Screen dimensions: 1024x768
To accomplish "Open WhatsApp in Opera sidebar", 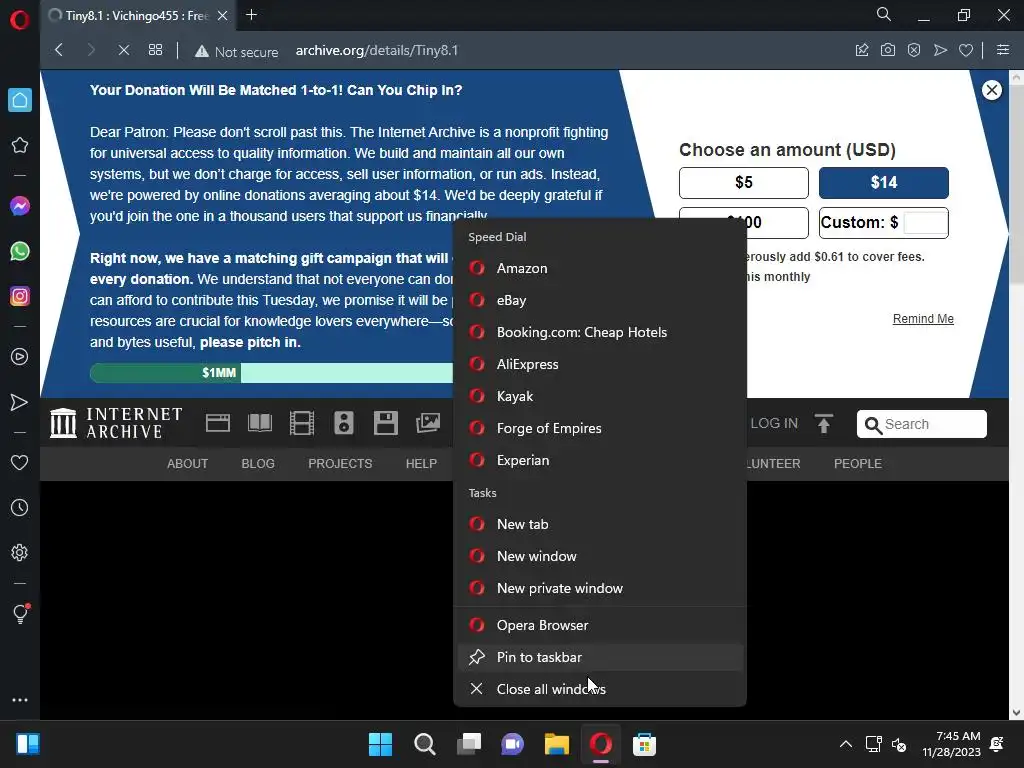I will [x=20, y=251].
